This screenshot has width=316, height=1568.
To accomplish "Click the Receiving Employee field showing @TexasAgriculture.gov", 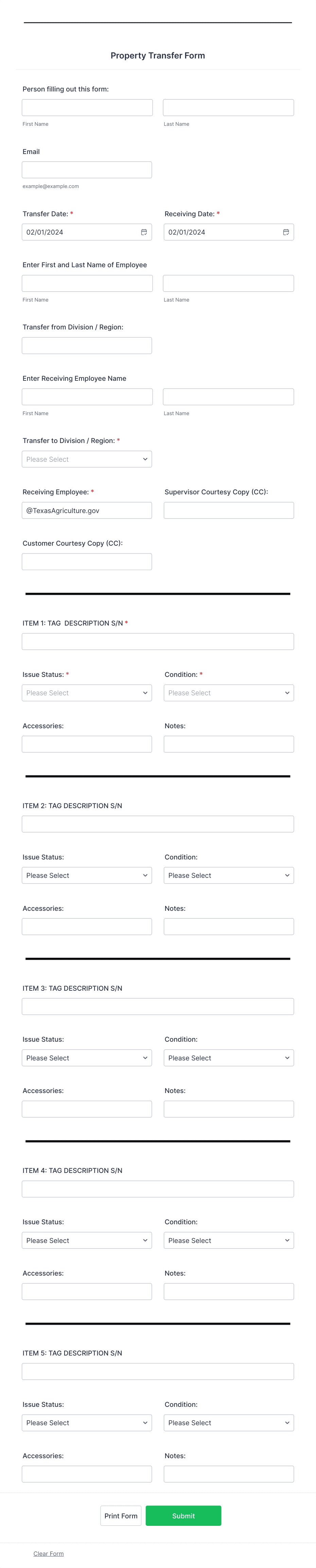I will pos(86,510).
